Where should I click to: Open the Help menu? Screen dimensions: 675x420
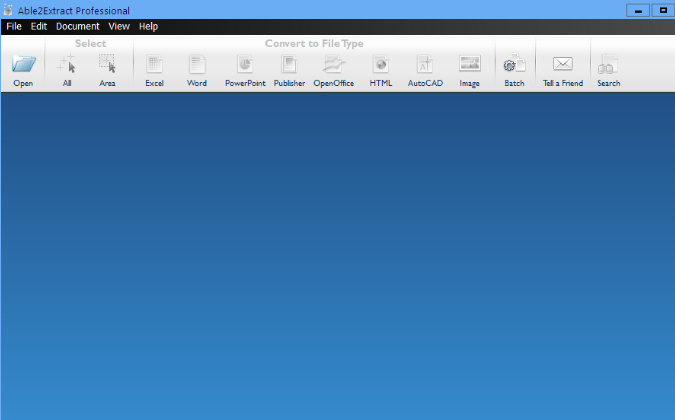[149, 26]
